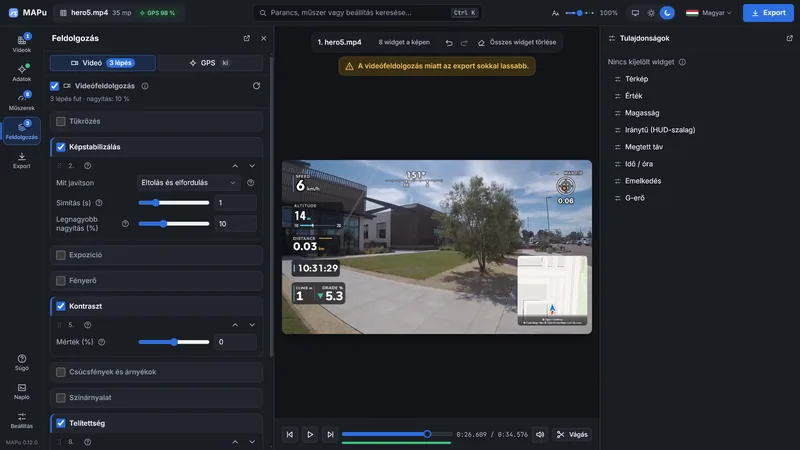Undo the last widget change
800x450 pixels.
[x=449, y=42]
